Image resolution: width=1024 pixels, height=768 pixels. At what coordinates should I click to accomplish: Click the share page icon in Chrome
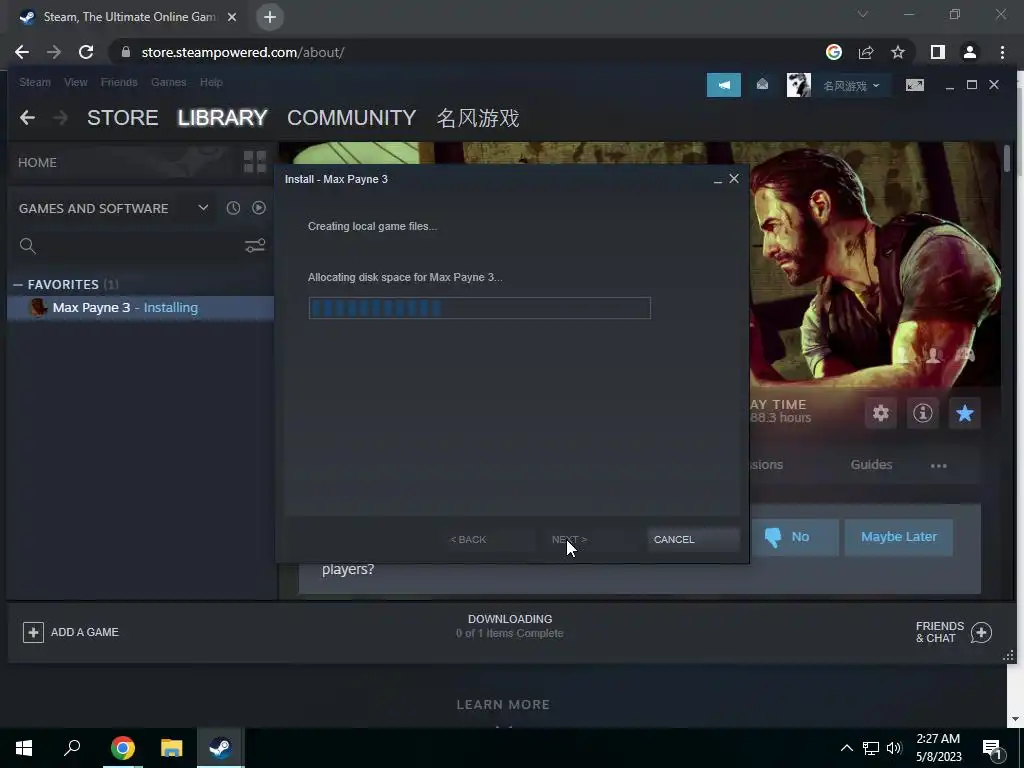866,52
